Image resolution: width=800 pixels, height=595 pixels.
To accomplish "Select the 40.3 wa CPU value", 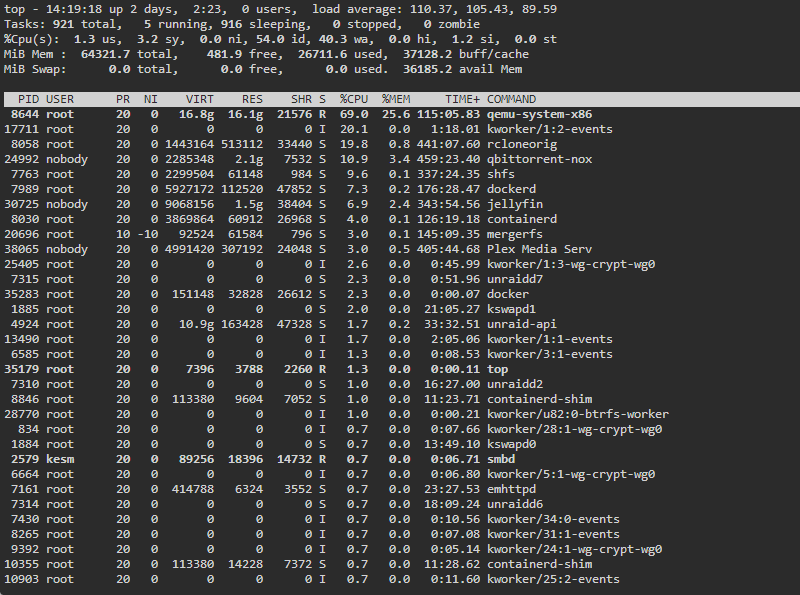I will coord(340,39).
